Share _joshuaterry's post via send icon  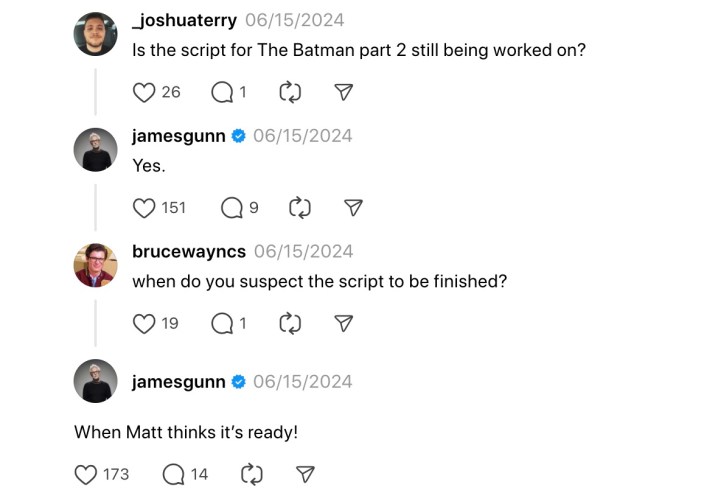point(343,92)
